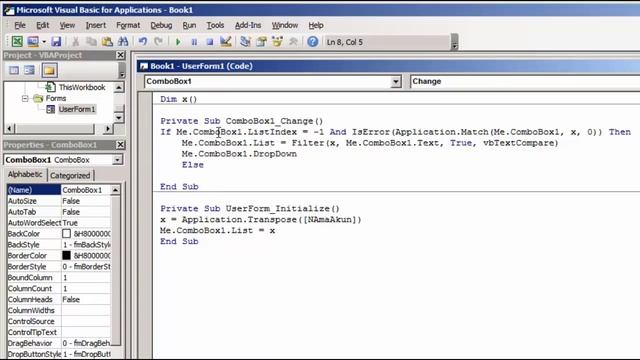Close the Project - VBAProject panel
The height and width of the screenshot is (360, 640).
120,55
